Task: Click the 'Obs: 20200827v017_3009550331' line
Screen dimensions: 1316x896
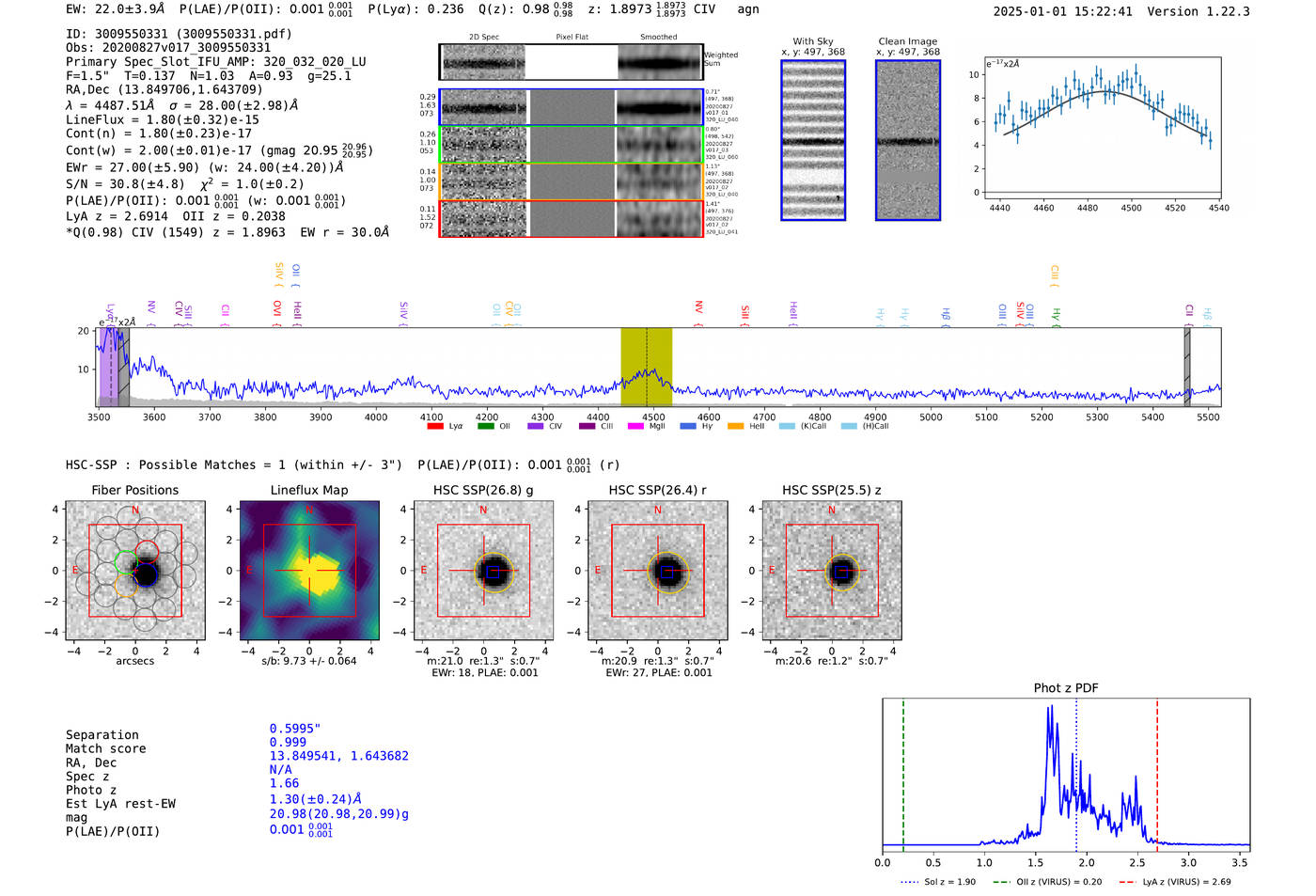Action: (x=168, y=48)
